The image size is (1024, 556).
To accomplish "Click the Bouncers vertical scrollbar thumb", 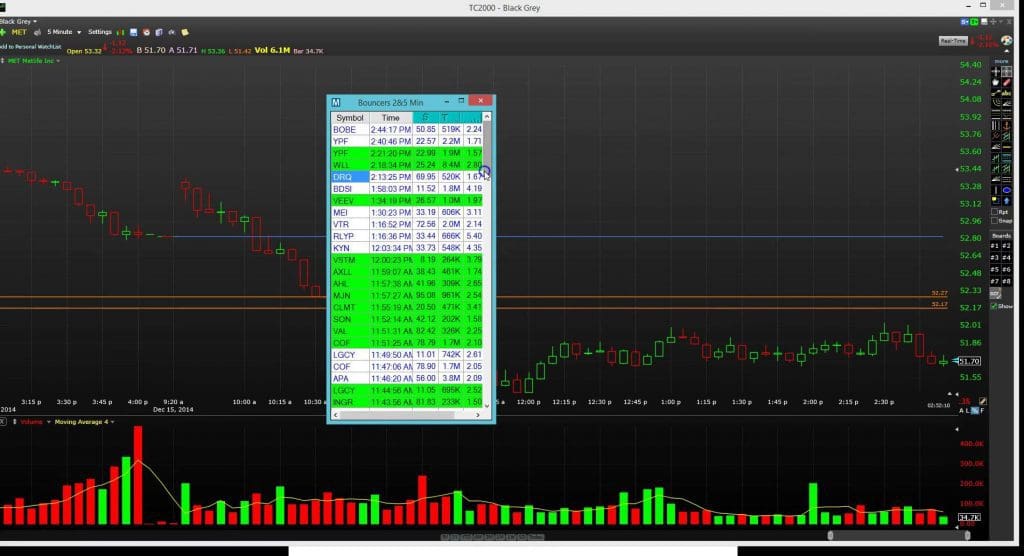I will pos(487,144).
